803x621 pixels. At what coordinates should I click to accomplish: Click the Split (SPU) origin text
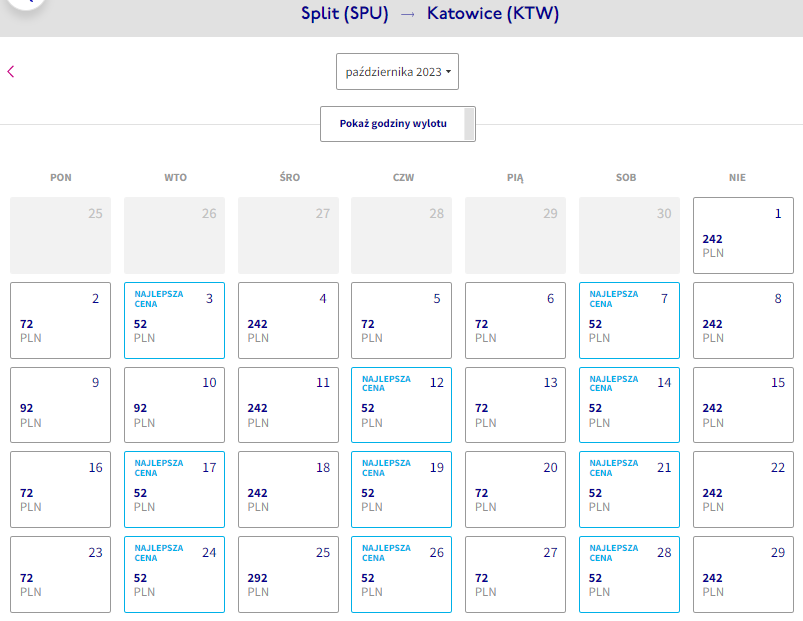[345, 13]
